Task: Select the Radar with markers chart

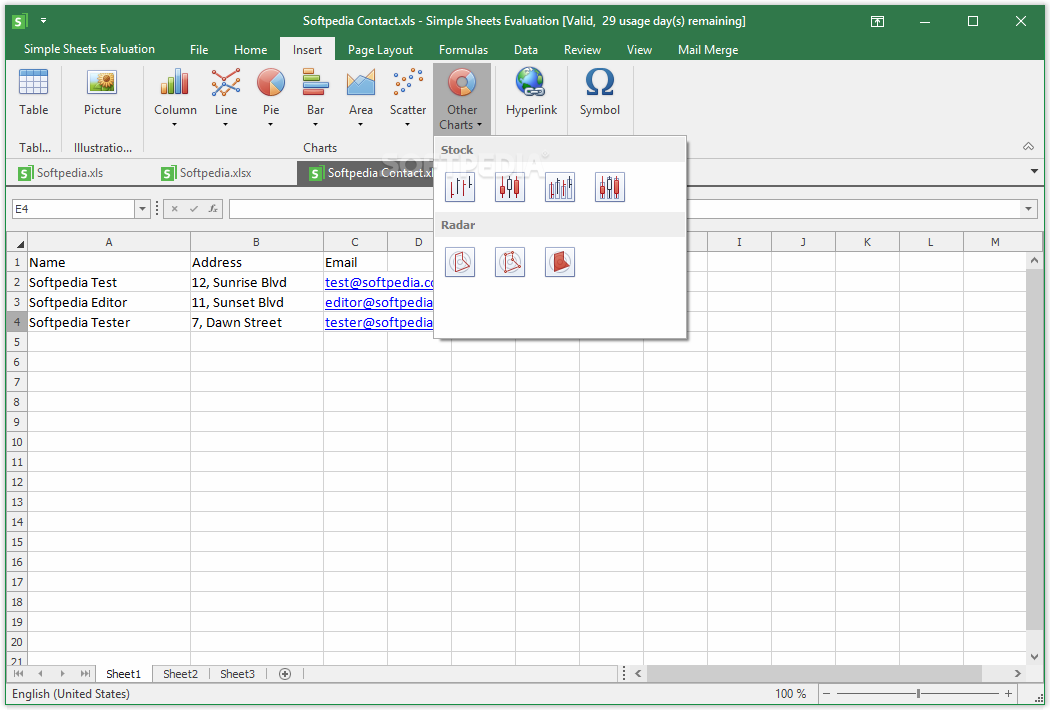Action: (x=510, y=262)
